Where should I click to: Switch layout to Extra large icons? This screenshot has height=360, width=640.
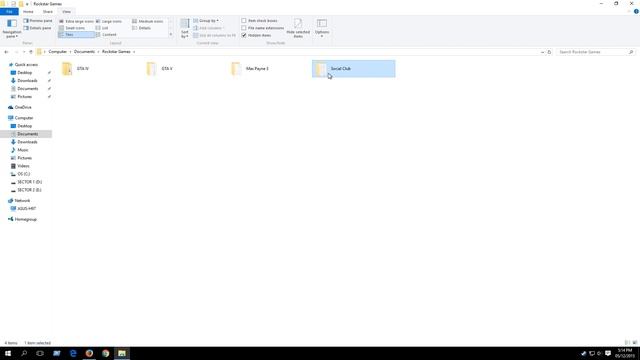tap(76, 21)
